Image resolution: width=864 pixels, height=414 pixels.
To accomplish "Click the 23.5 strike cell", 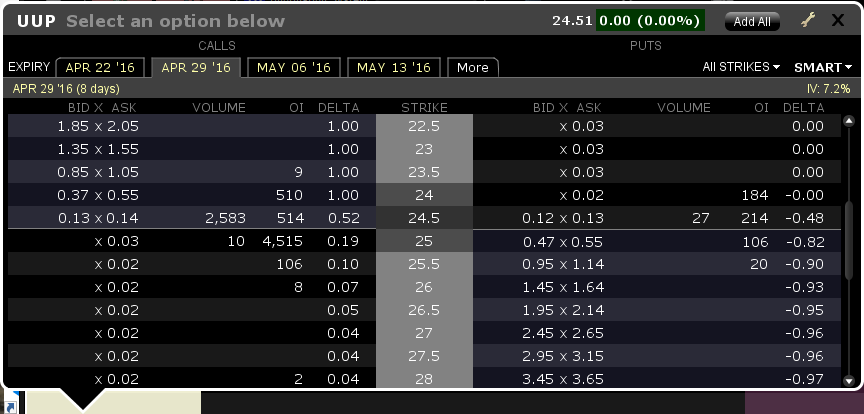I will [424, 173].
